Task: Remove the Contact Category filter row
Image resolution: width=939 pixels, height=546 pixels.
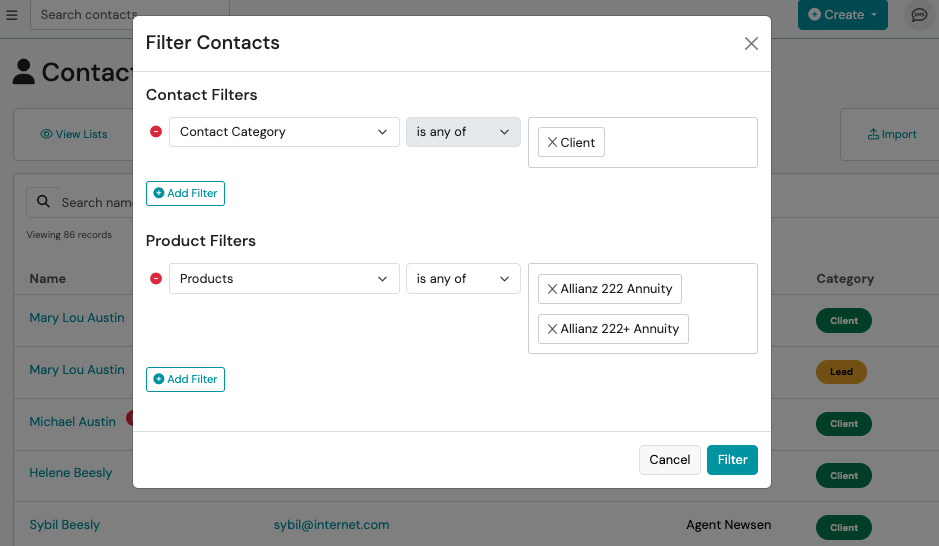Action: 156,132
